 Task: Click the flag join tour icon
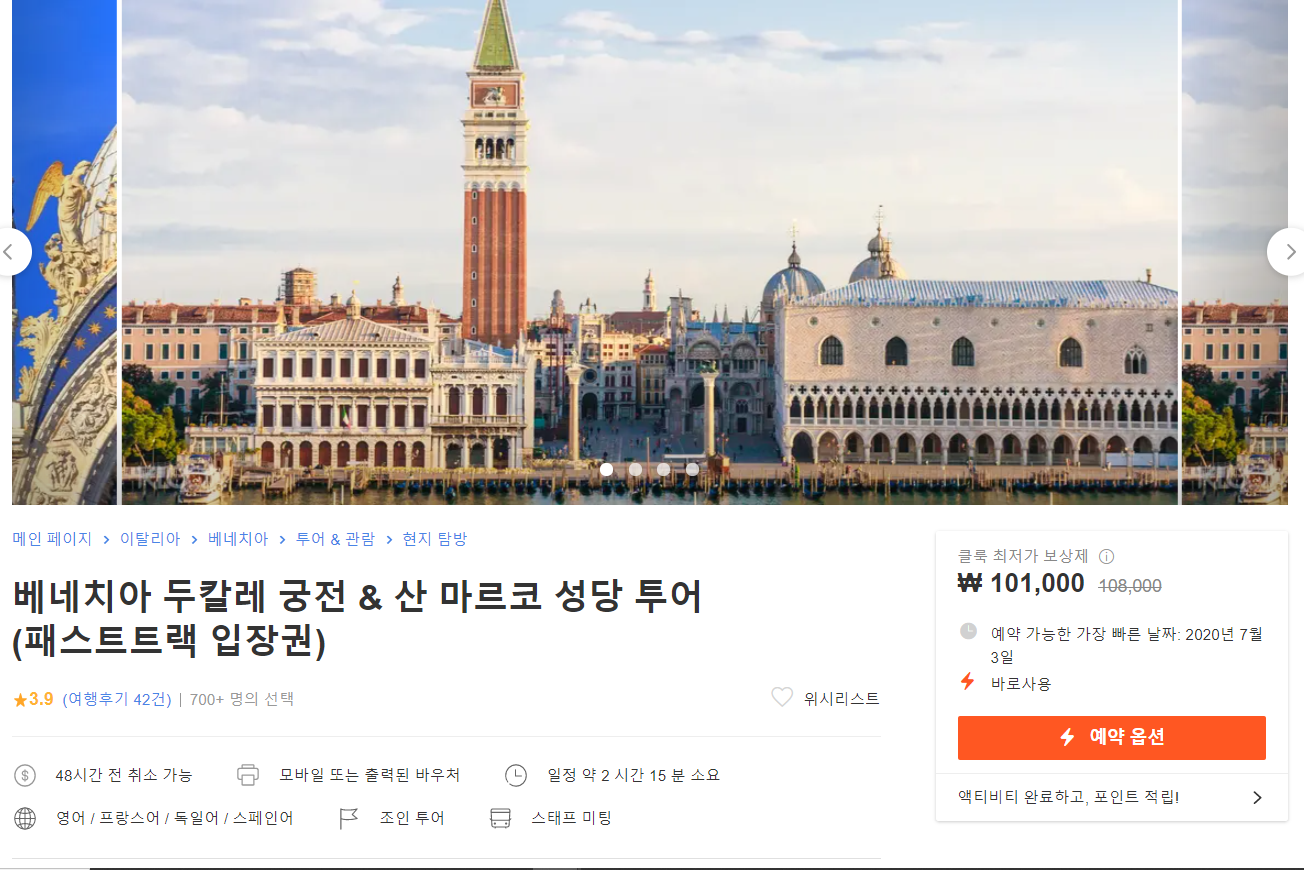point(348,818)
